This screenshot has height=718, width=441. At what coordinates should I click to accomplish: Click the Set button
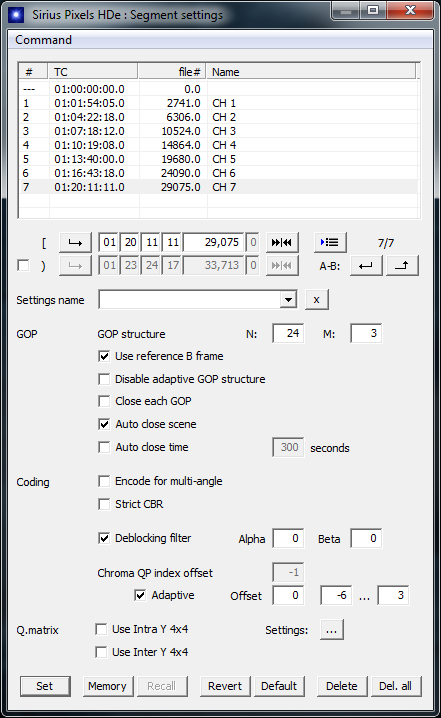point(45,686)
